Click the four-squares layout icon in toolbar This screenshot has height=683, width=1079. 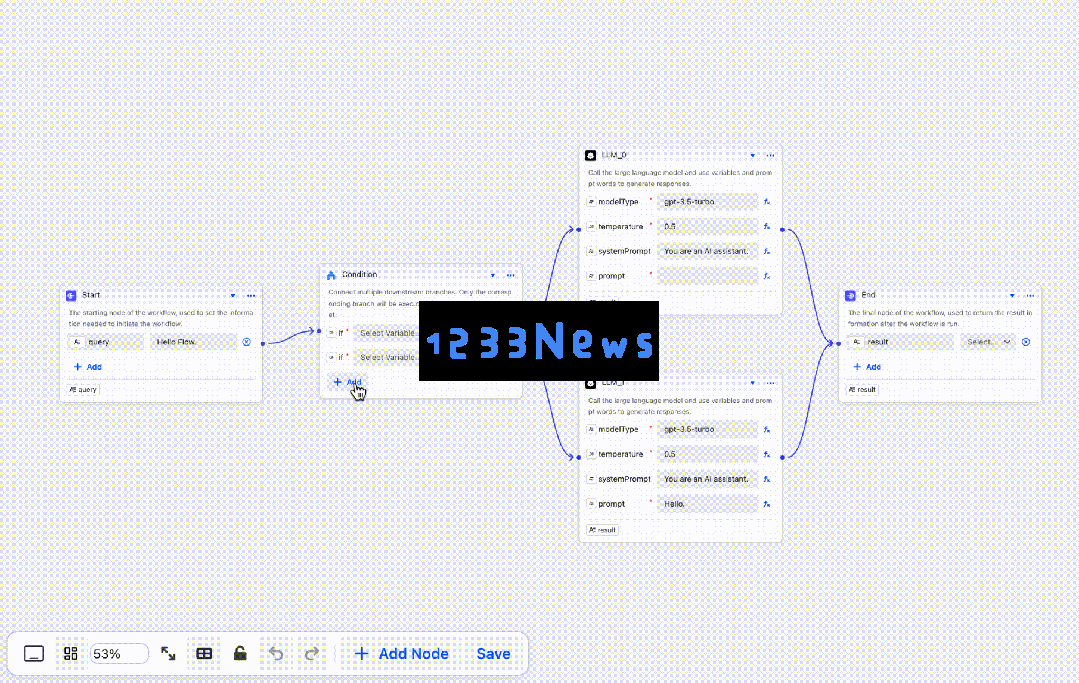pos(70,653)
